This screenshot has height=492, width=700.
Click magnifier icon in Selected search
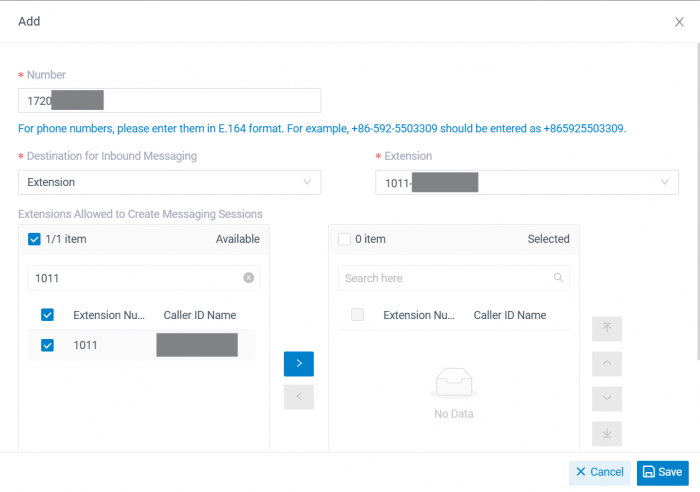pos(558,278)
